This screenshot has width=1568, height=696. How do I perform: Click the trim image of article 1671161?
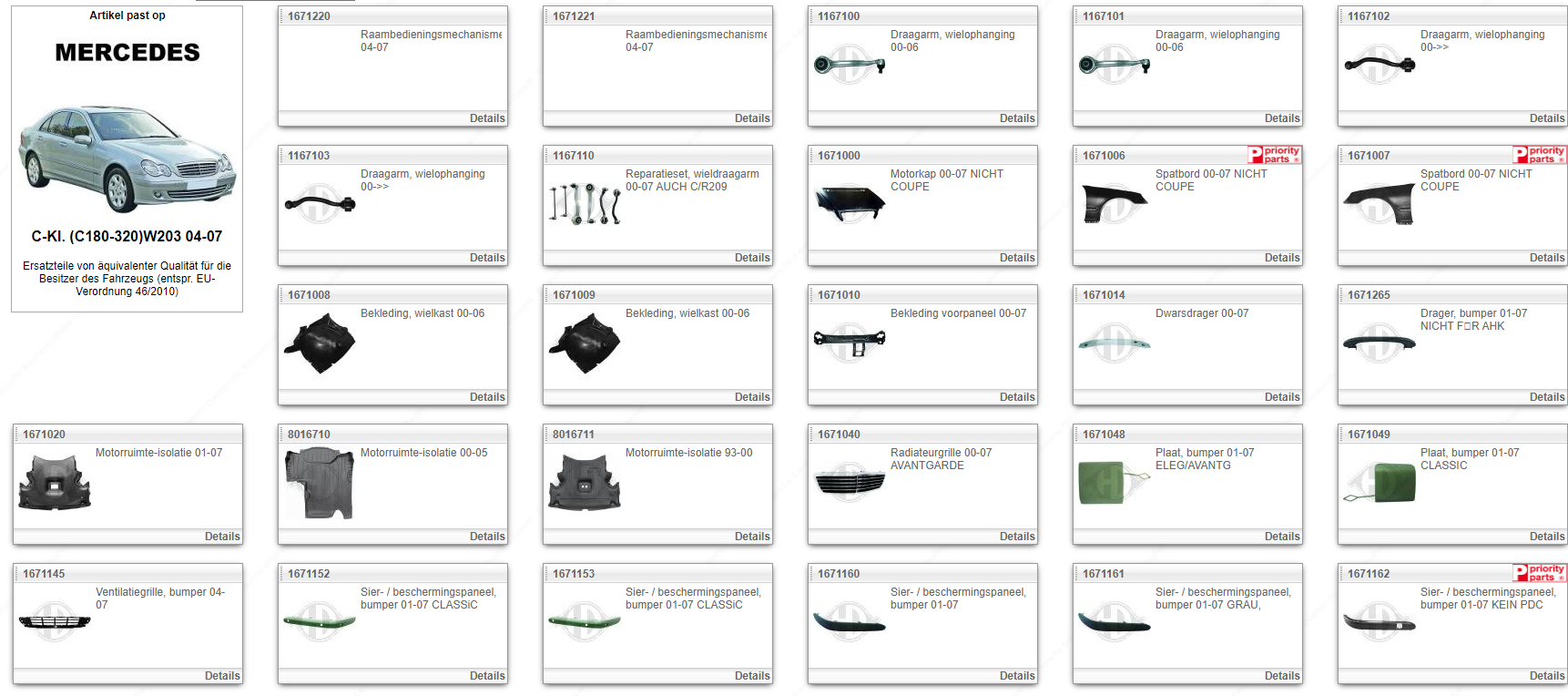click(x=1114, y=622)
